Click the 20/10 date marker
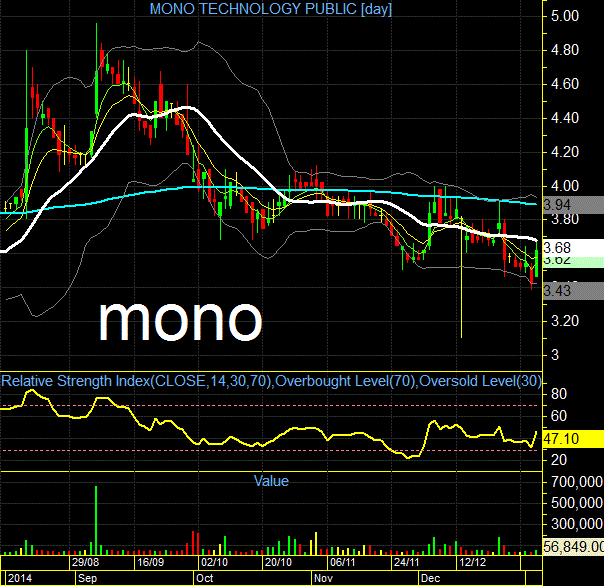 (x=278, y=562)
